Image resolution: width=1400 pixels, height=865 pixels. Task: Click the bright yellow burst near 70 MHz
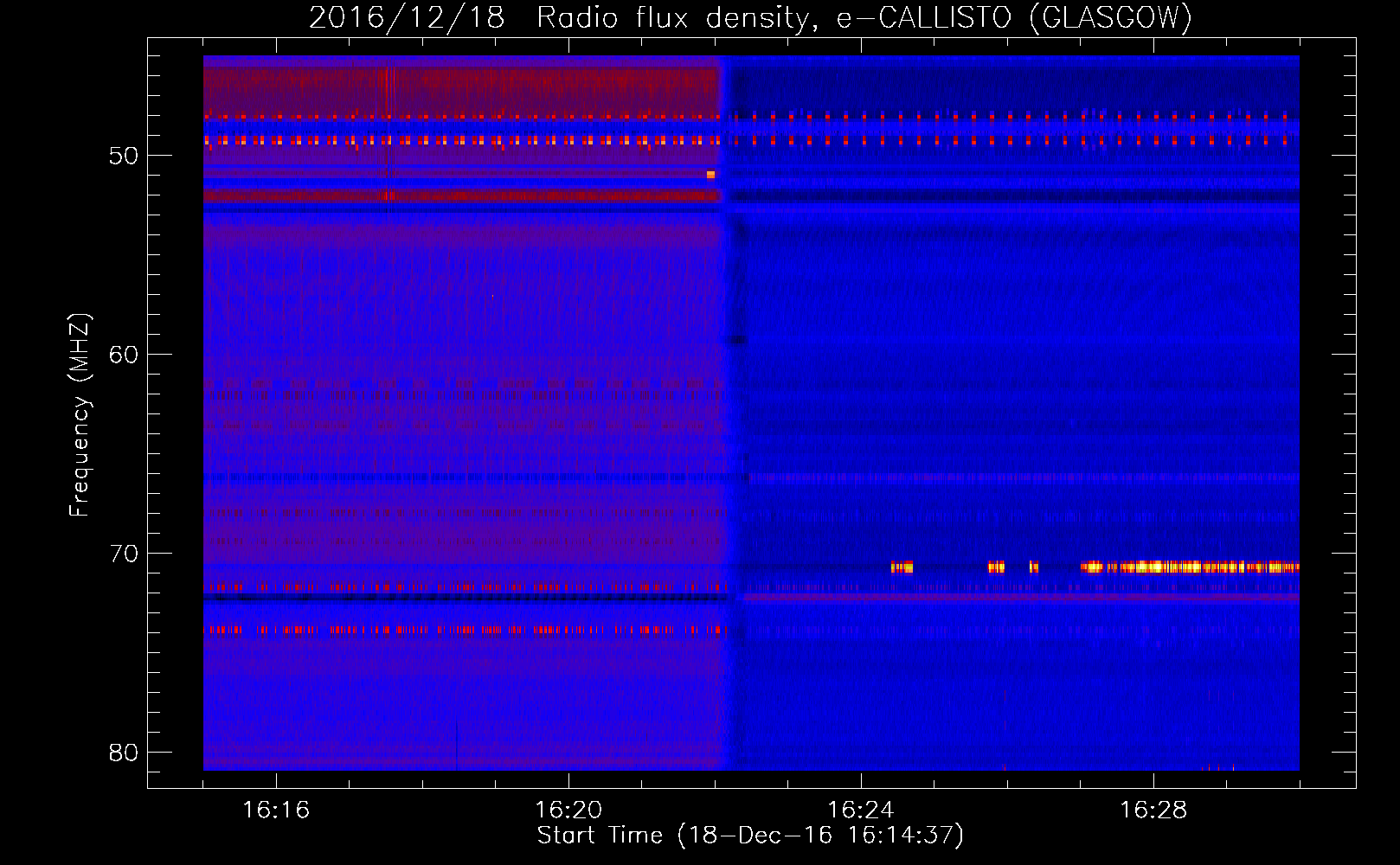point(1190,567)
